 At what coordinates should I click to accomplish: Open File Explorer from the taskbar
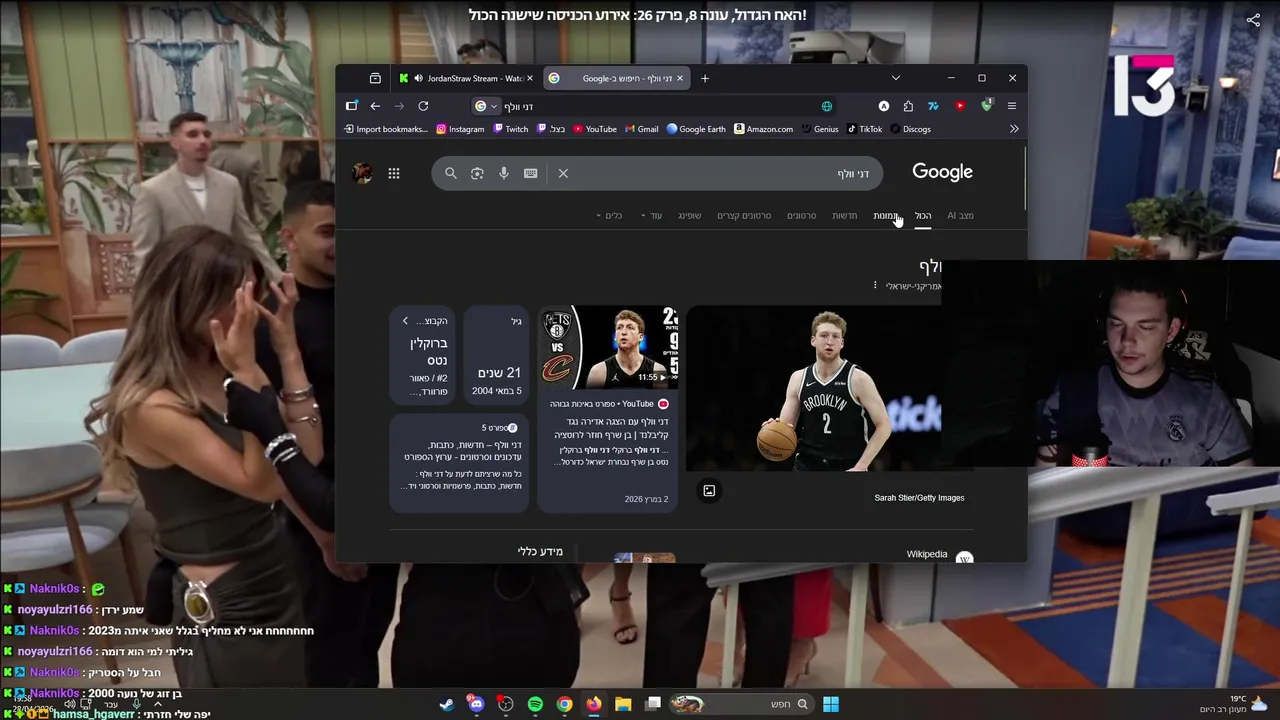(x=623, y=704)
